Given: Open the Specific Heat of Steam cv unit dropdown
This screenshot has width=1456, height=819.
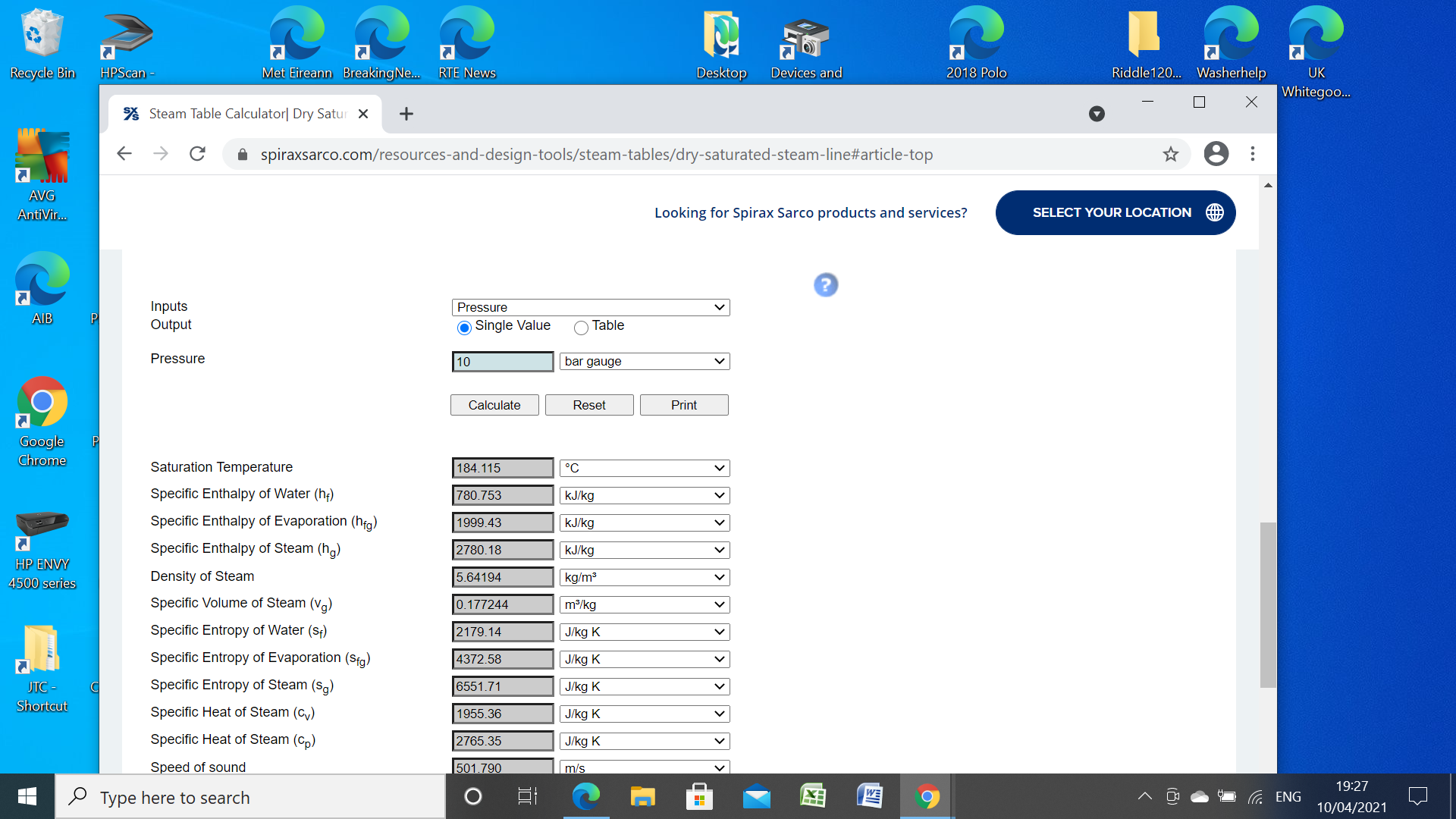Looking at the screenshot, I should [x=645, y=714].
